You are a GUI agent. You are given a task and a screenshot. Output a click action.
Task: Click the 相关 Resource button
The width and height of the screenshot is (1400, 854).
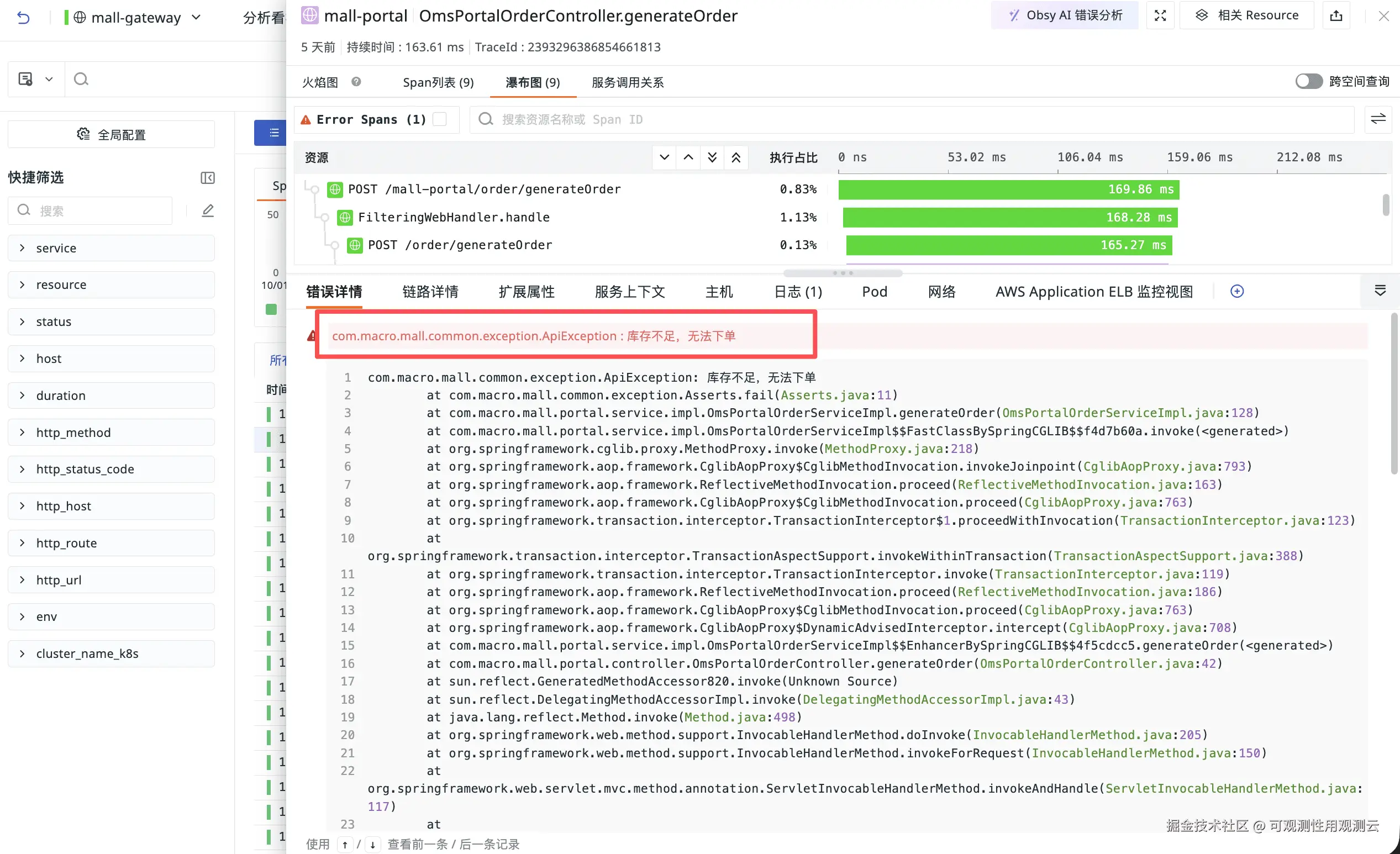point(1246,15)
